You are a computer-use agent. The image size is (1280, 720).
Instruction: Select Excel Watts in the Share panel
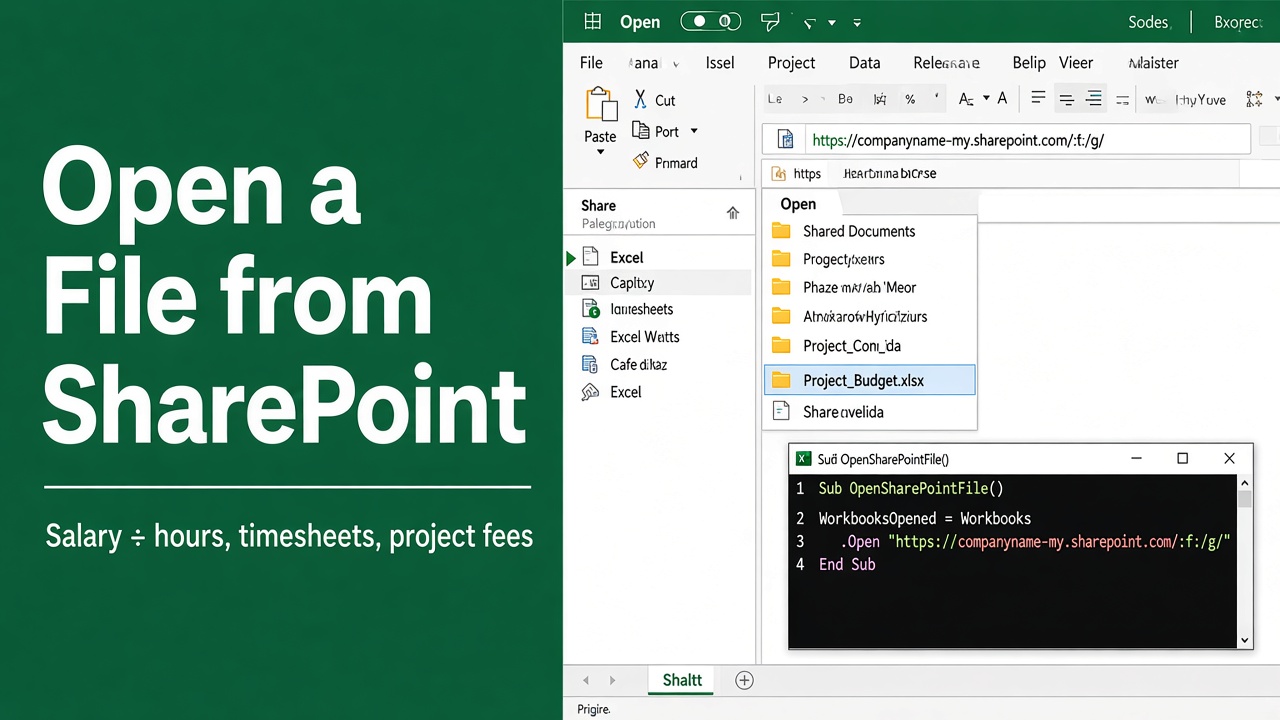644,337
